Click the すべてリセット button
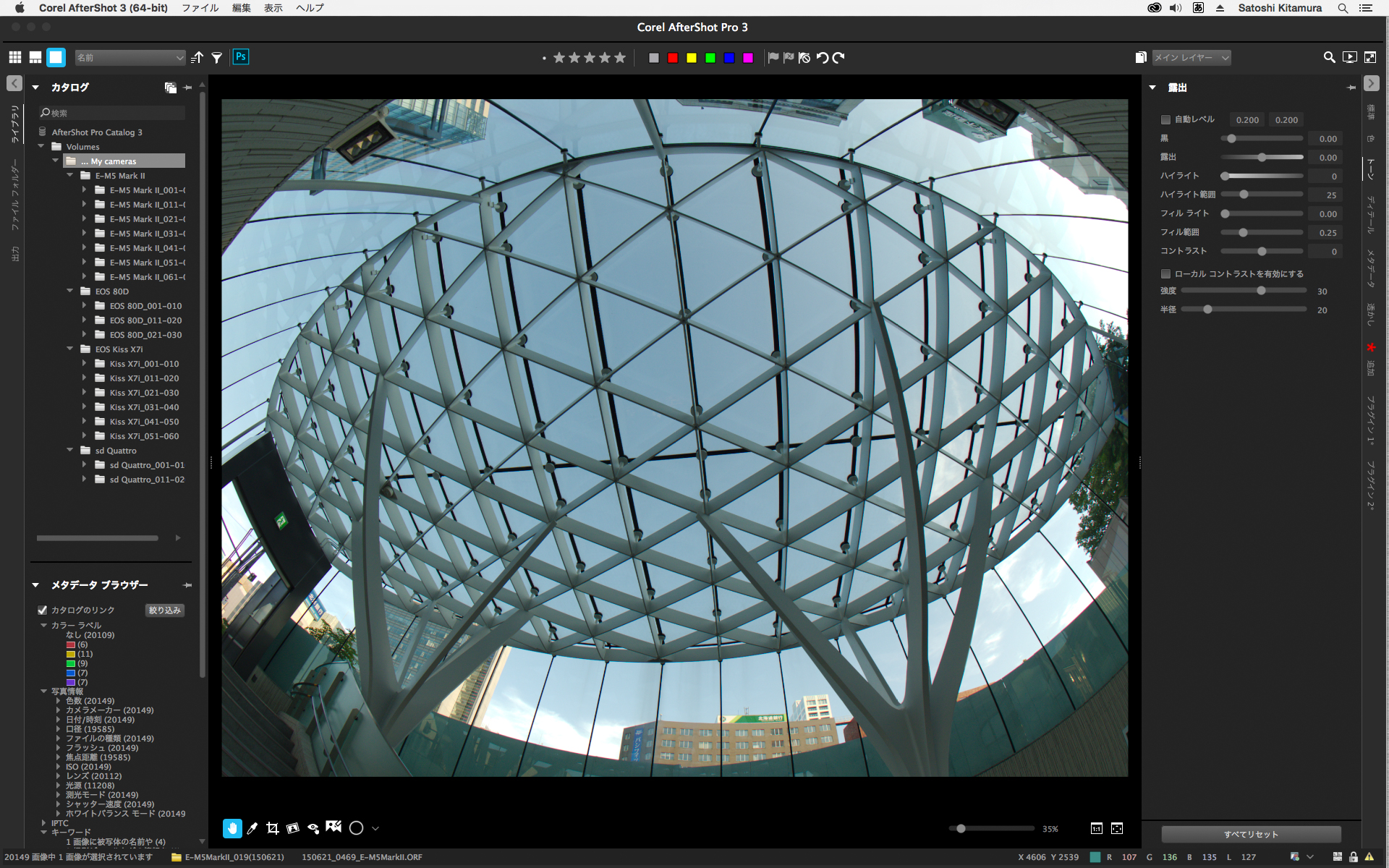 (x=1251, y=834)
